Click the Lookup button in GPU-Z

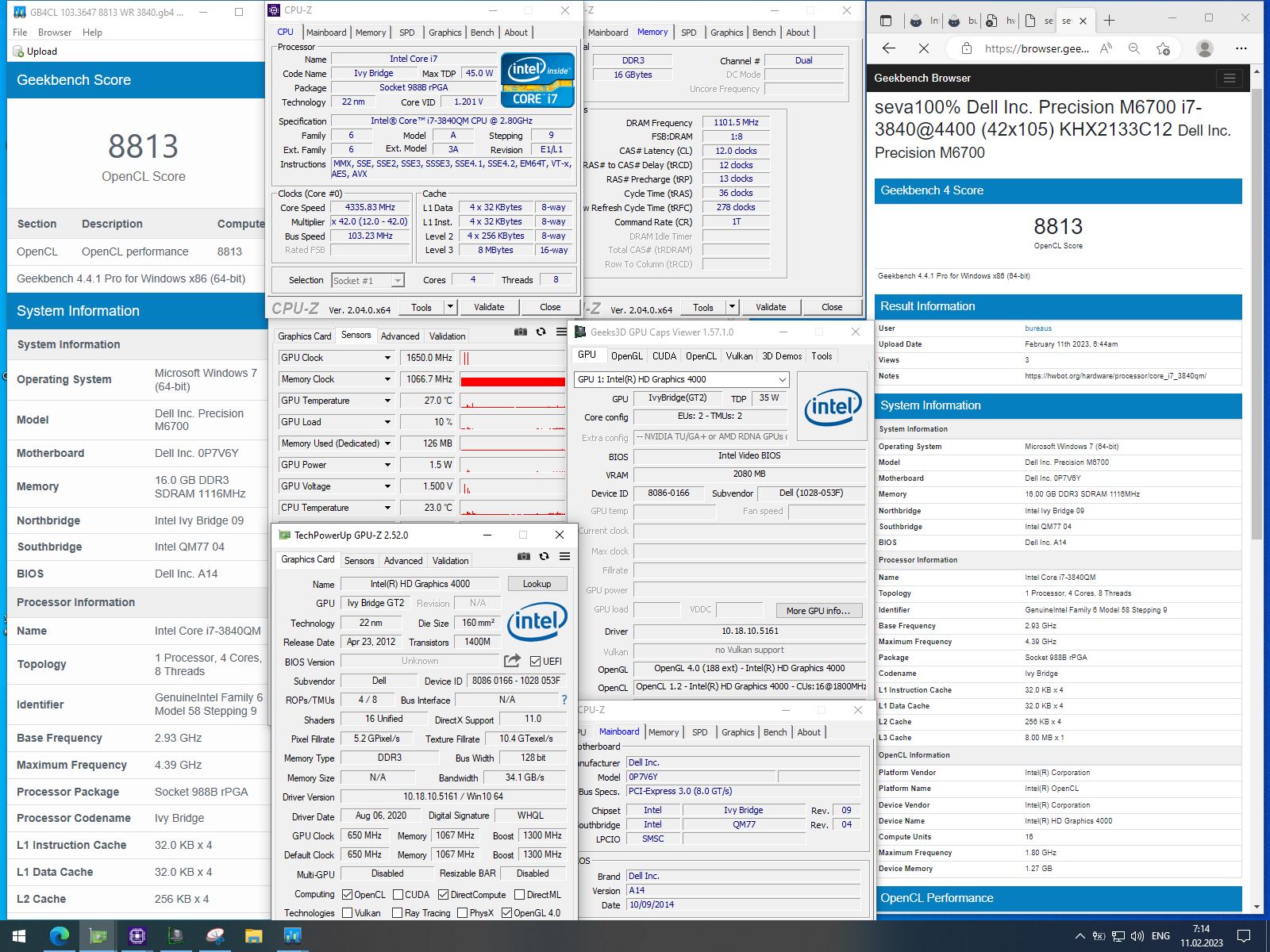pos(537,584)
